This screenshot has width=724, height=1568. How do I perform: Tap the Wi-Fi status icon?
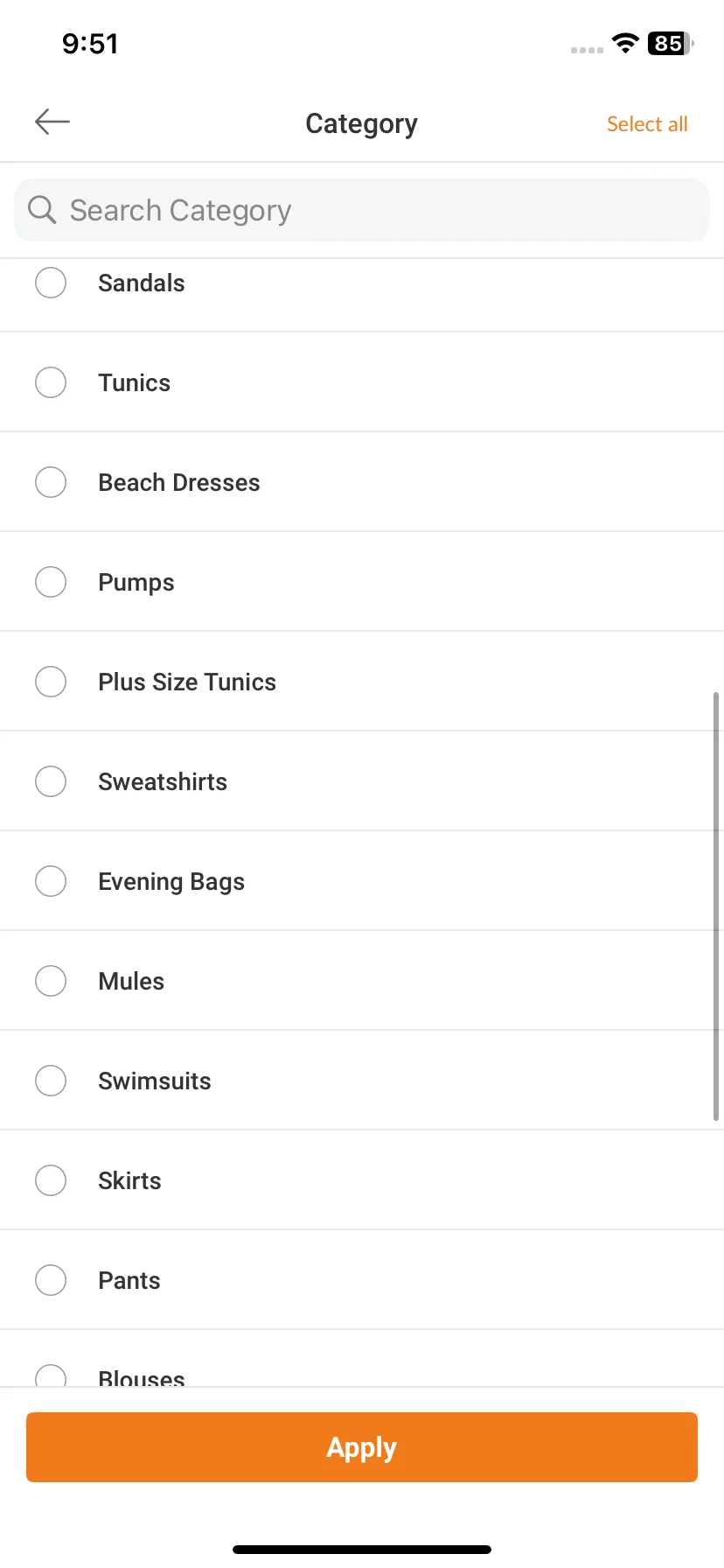pyautogui.click(x=625, y=43)
